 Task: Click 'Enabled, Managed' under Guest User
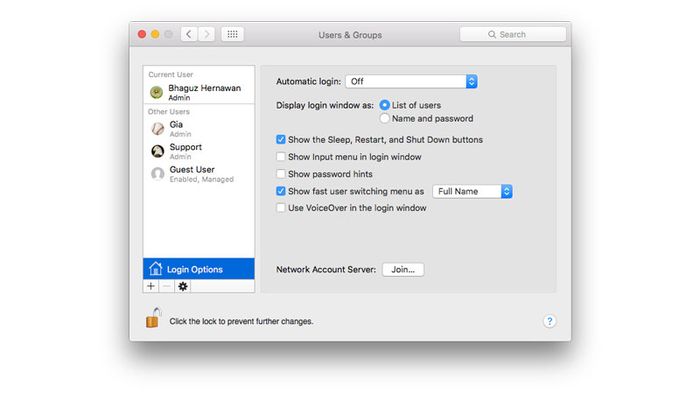point(201,179)
